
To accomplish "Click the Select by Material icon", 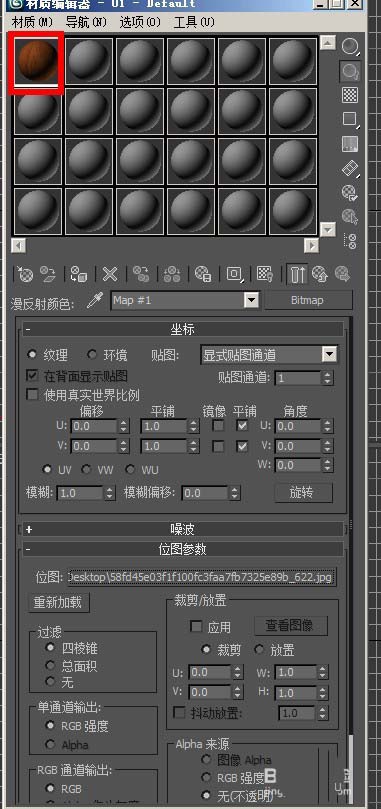I will [x=351, y=217].
